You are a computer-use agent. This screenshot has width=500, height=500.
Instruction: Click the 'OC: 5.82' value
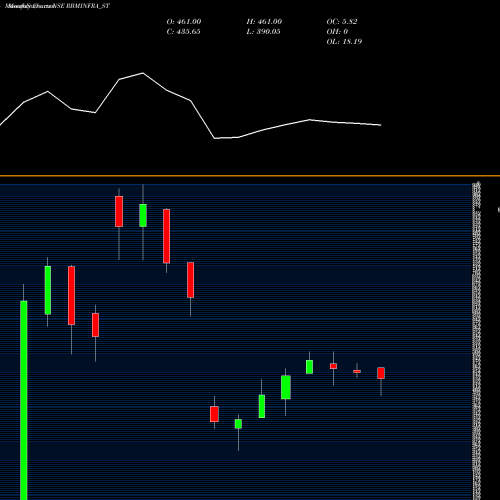(x=342, y=22)
